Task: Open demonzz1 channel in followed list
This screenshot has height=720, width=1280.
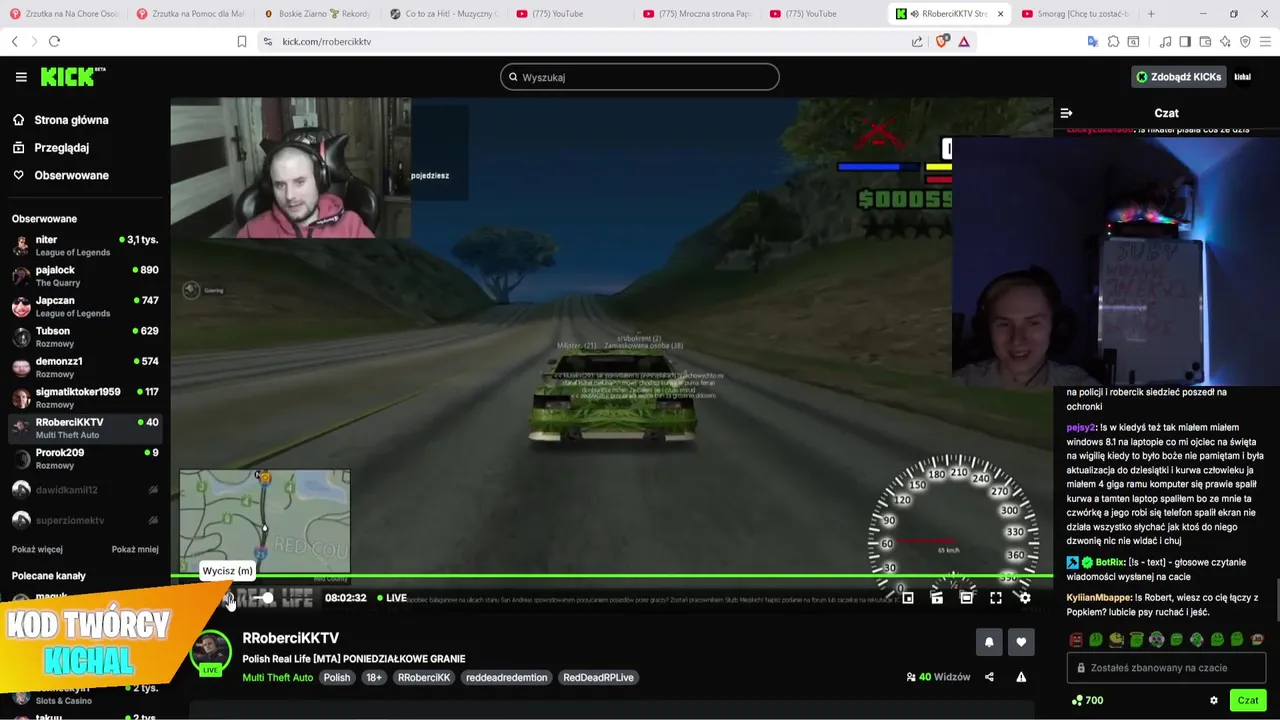Action: [85, 367]
